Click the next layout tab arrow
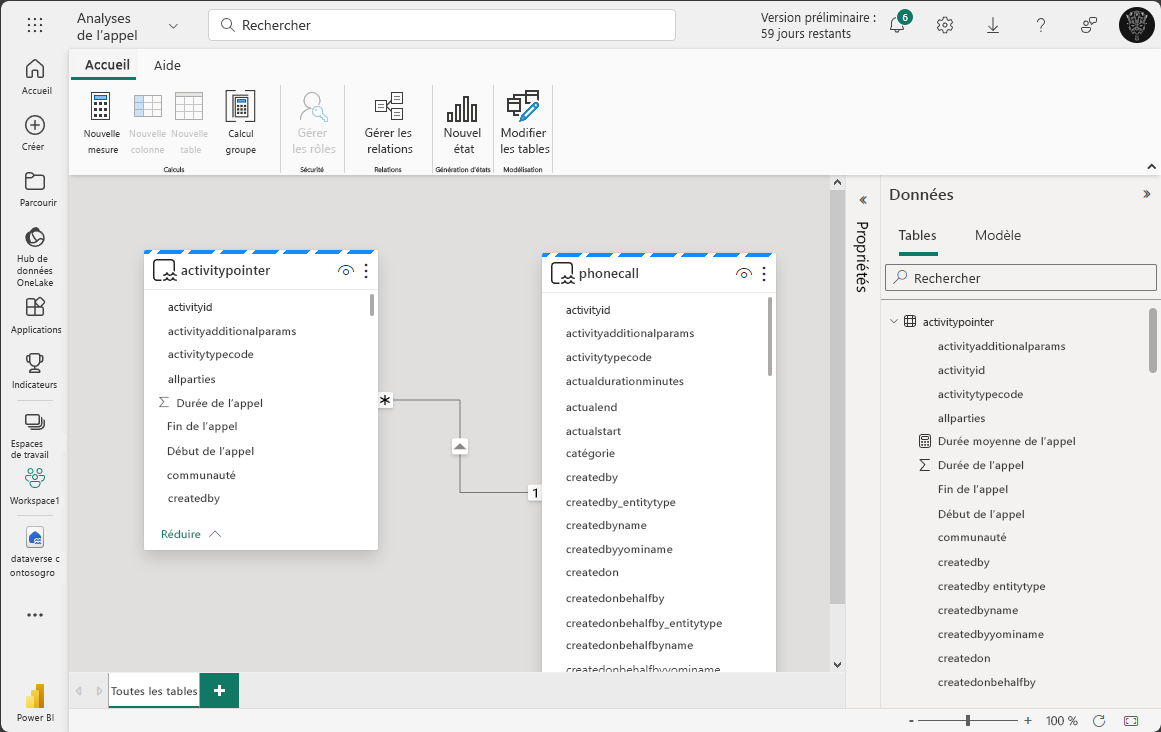Viewport: 1161px width, 732px height. [x=98, y=691]
